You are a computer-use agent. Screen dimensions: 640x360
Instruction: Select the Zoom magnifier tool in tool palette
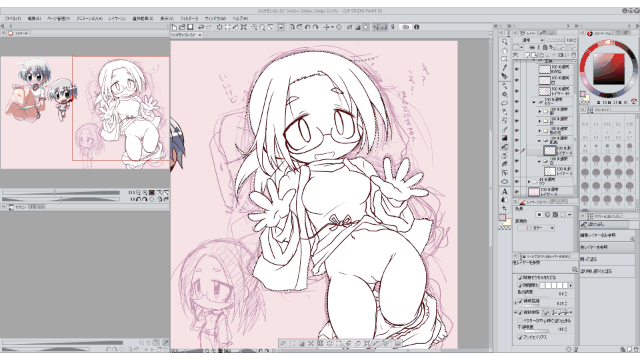[x=504, y=42]
